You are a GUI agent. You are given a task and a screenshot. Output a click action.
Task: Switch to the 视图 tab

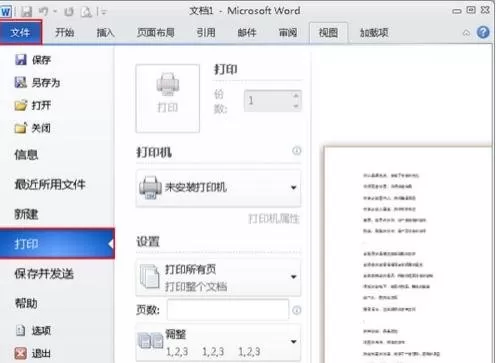point(328,32)
